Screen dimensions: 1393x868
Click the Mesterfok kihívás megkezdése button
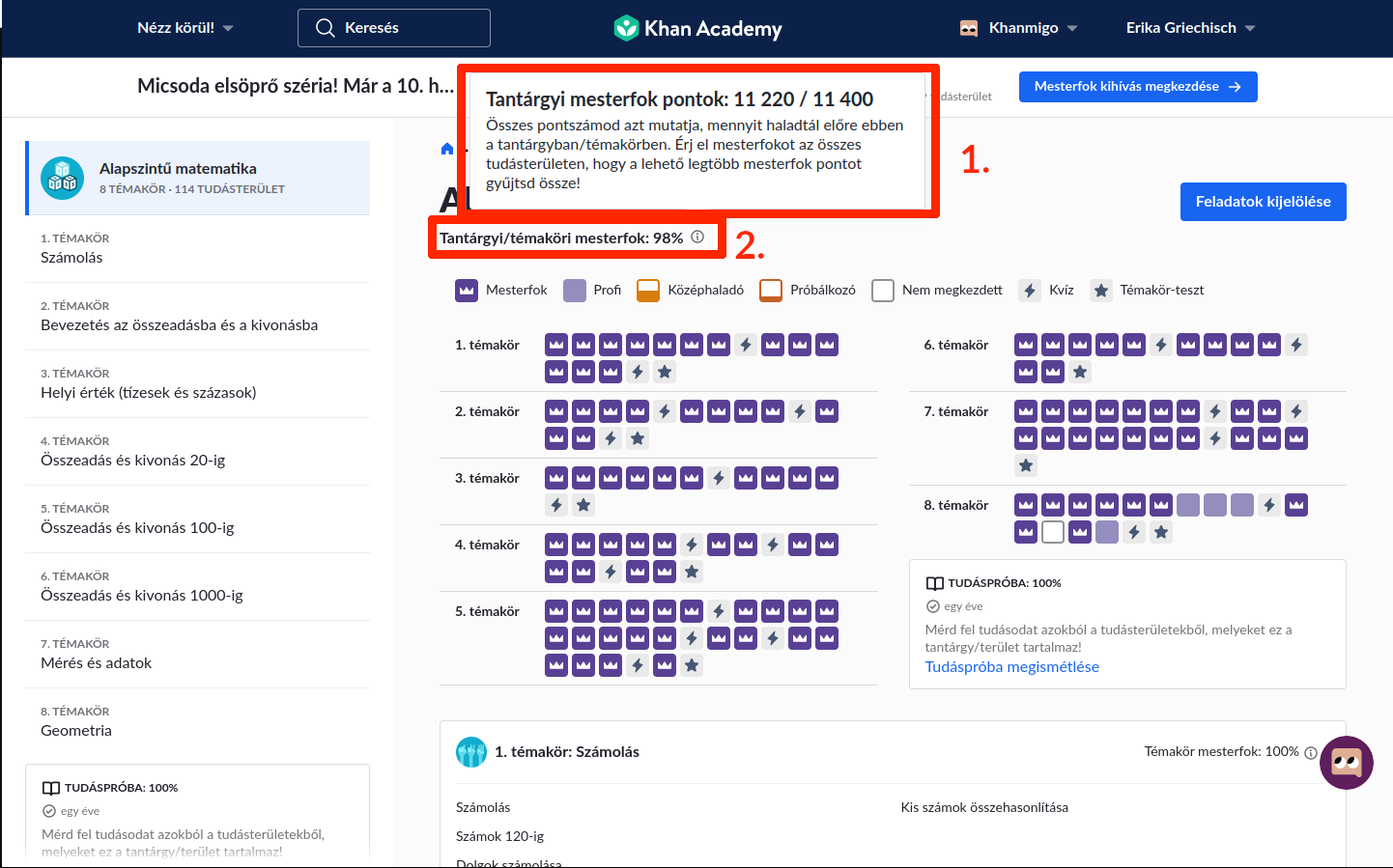pyautogui.click(x=1138, y=87)
